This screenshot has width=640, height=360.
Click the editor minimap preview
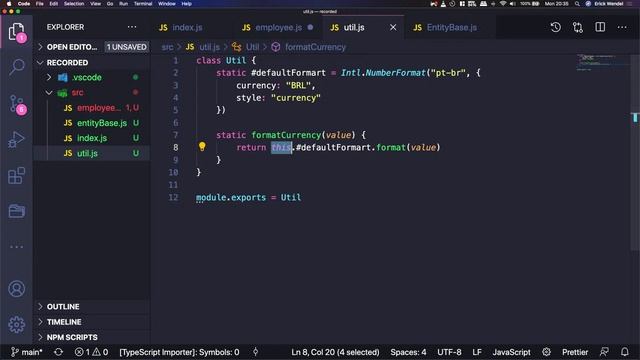[x=602, y=62]
